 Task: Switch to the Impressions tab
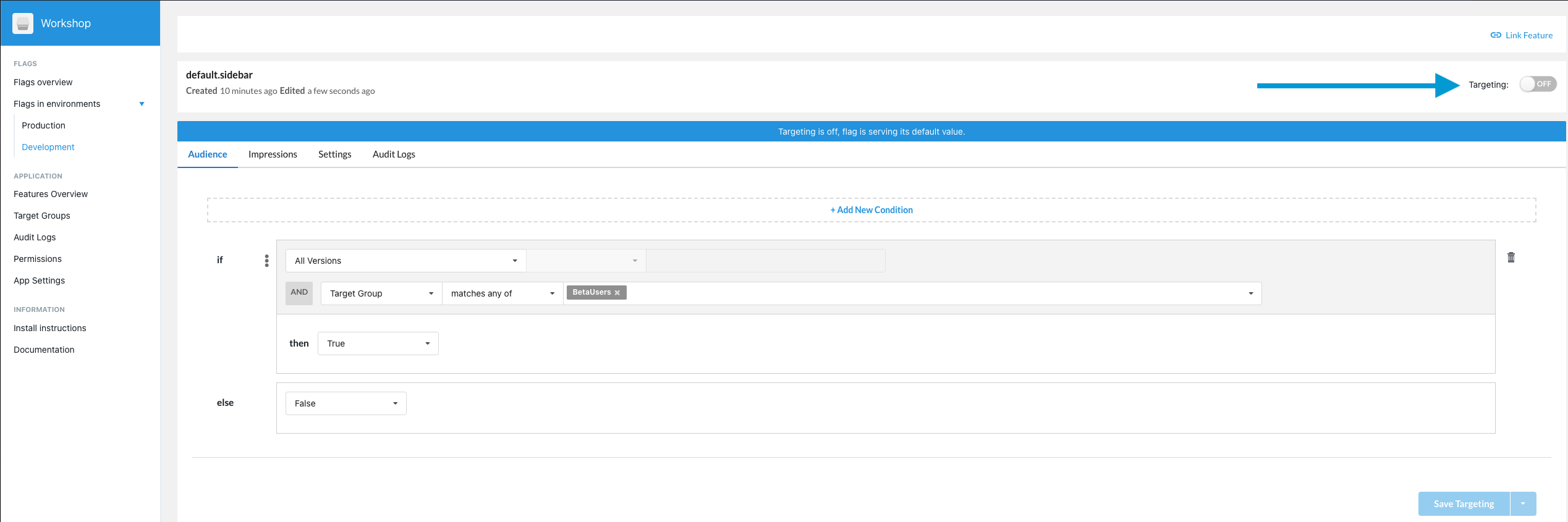pyautogui.click(x=273, y=154)
